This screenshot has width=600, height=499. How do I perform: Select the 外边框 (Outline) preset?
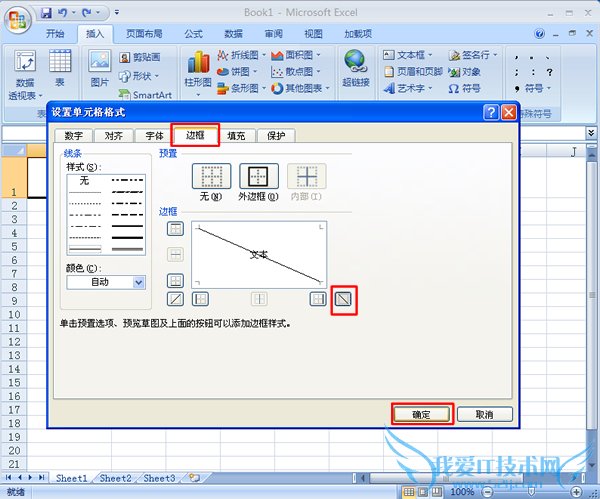click(259, 176)
